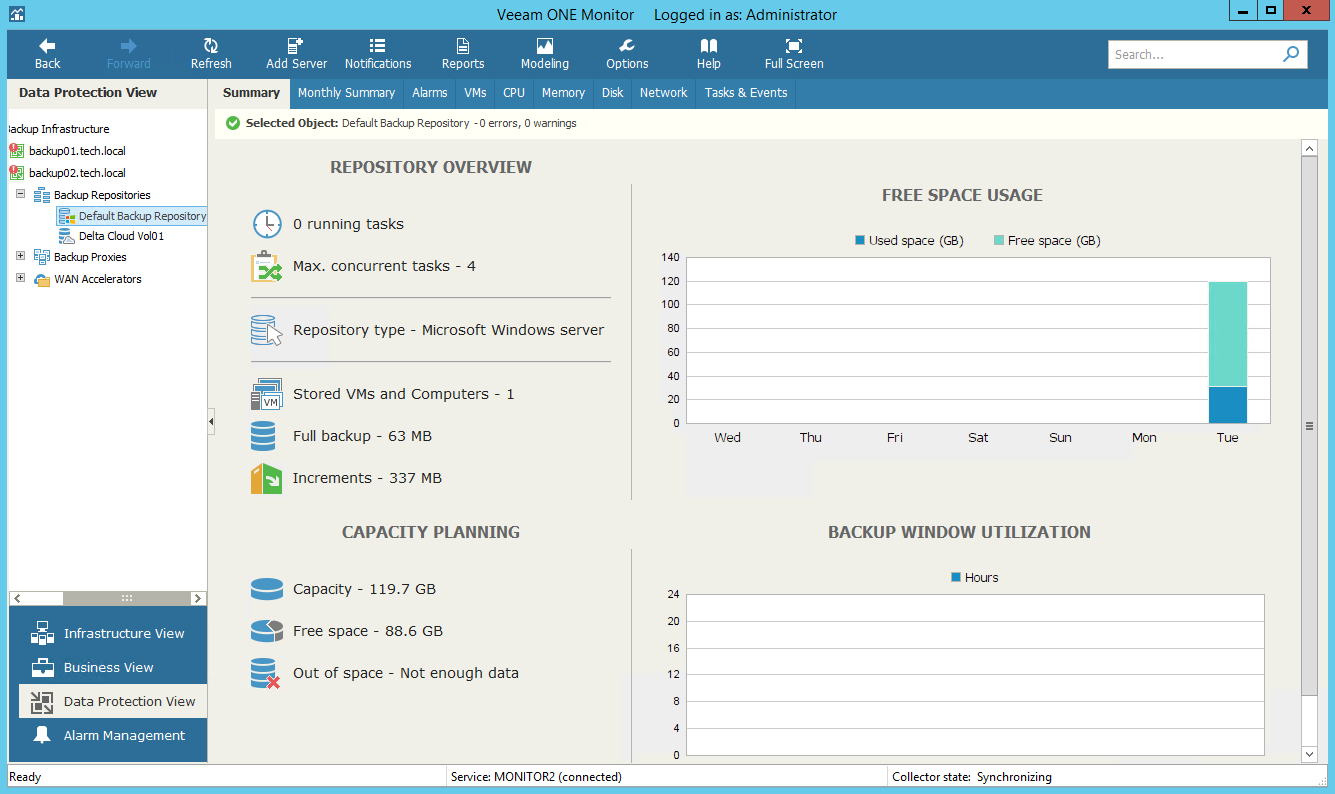Click the Stored VMs and Computers icon

(x=267, y=394)
